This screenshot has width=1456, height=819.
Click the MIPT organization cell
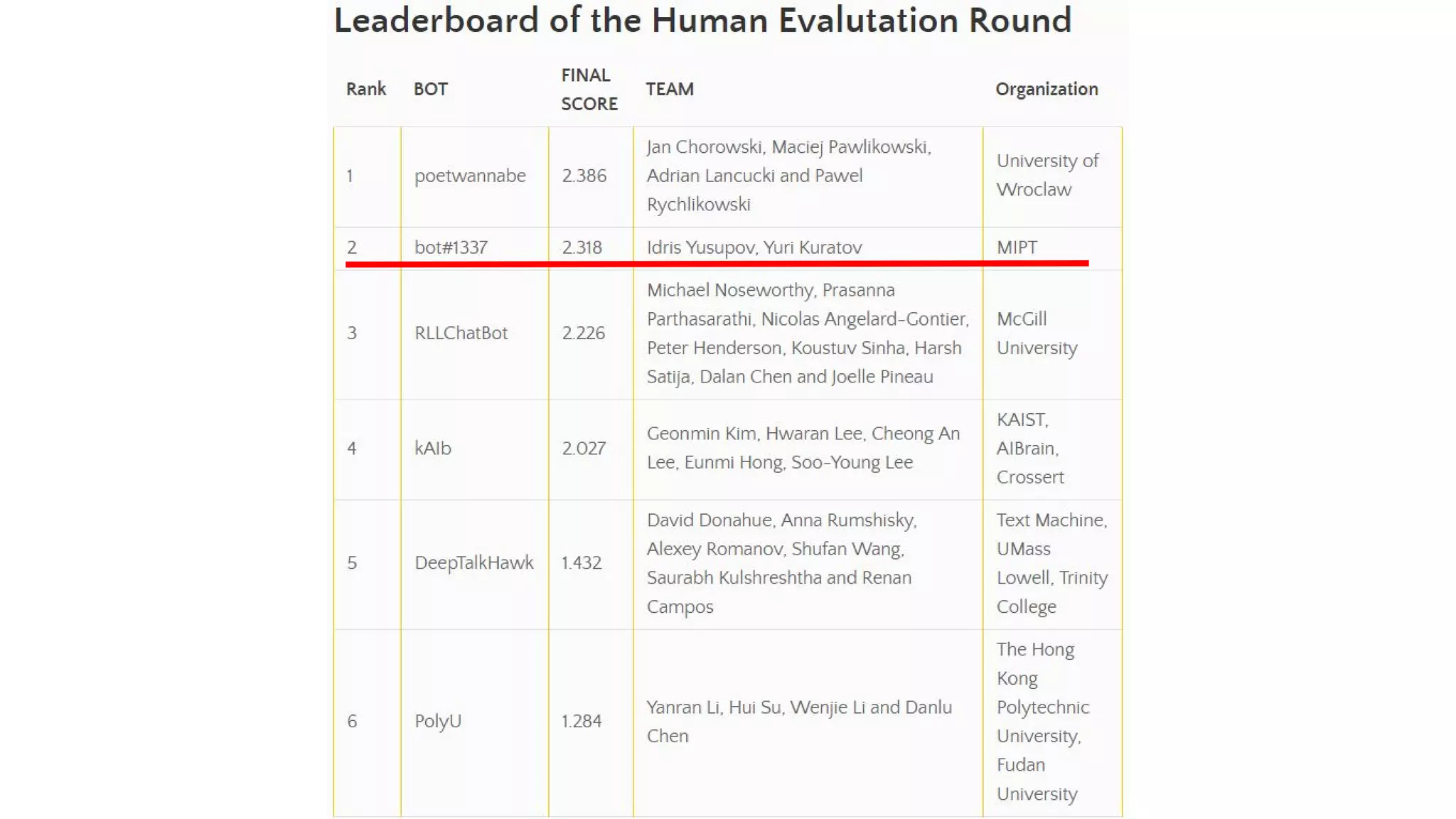[1017, 247]
